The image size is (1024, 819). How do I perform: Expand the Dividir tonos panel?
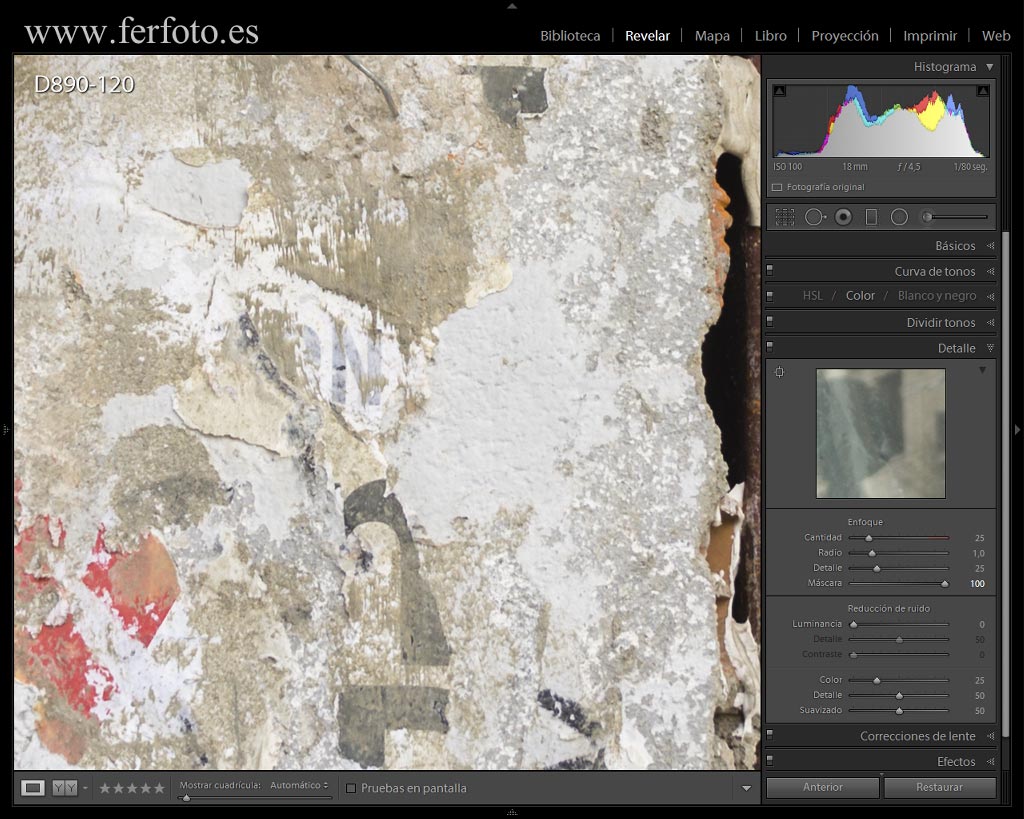pyautogui.click(x=990, y=322)
